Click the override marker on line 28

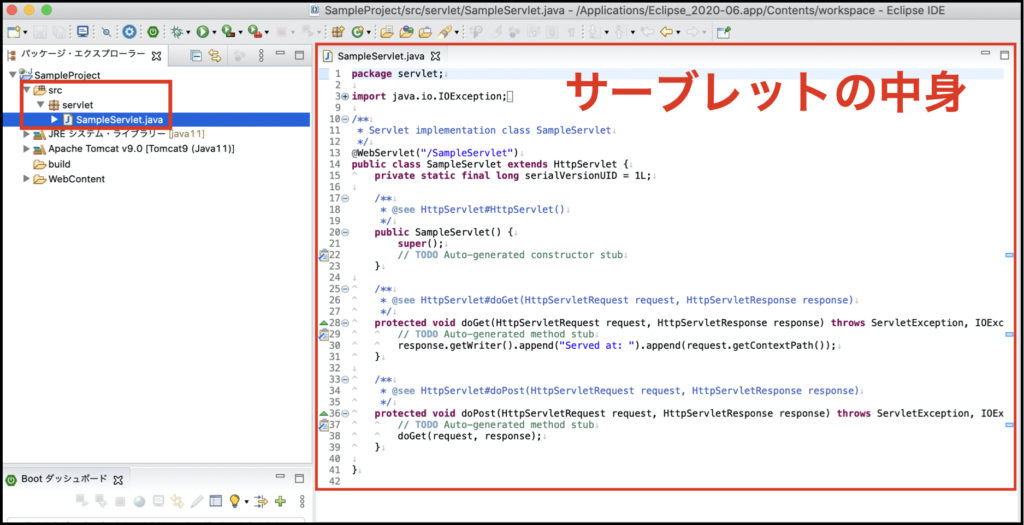point(323,323)
